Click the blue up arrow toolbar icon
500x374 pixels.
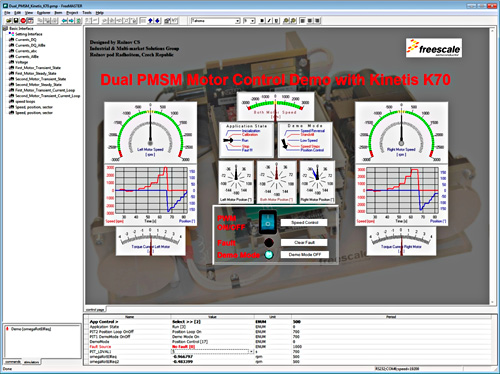pos(150,21)
